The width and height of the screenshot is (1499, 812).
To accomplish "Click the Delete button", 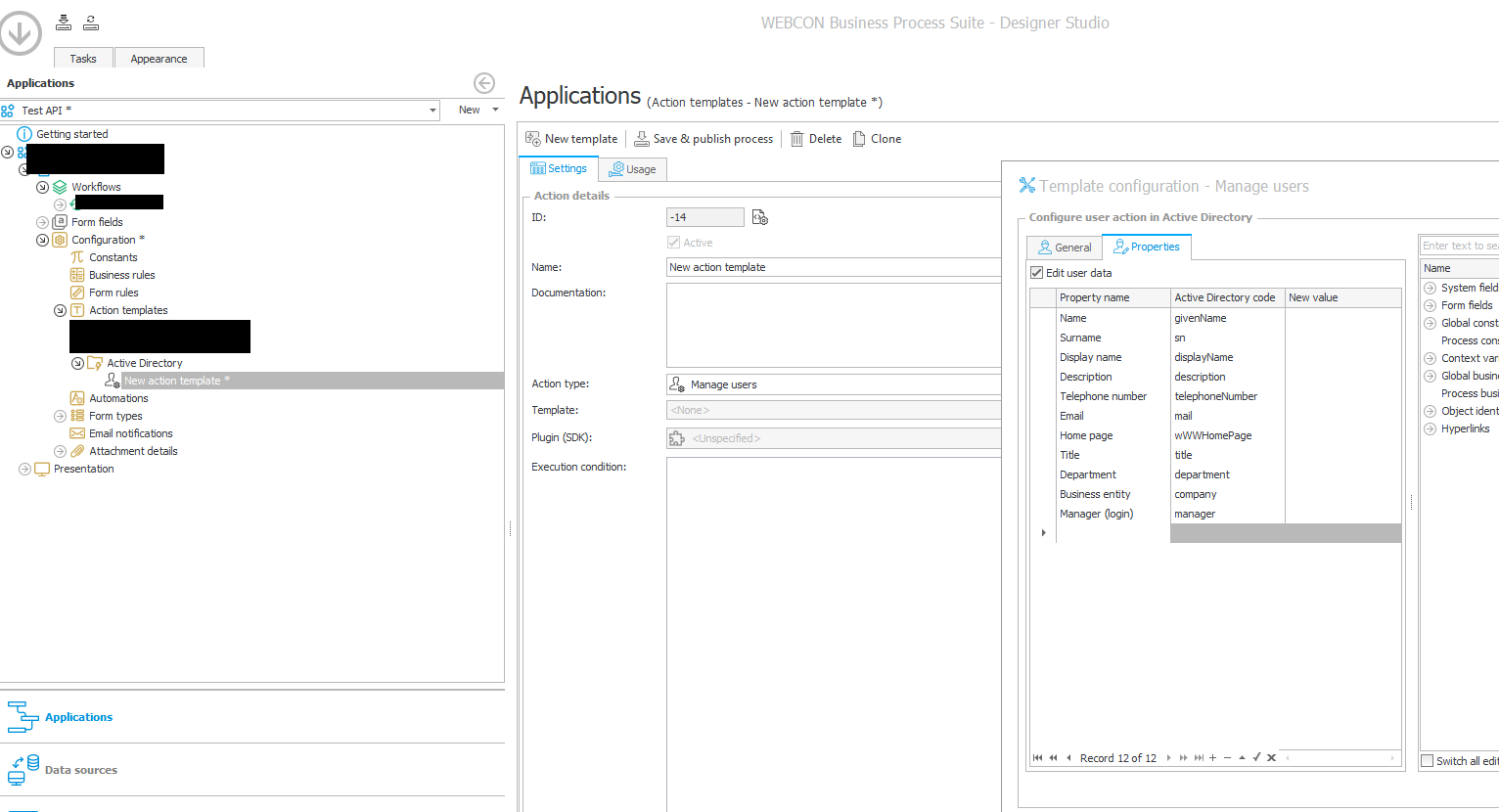I will click(816, 139).
